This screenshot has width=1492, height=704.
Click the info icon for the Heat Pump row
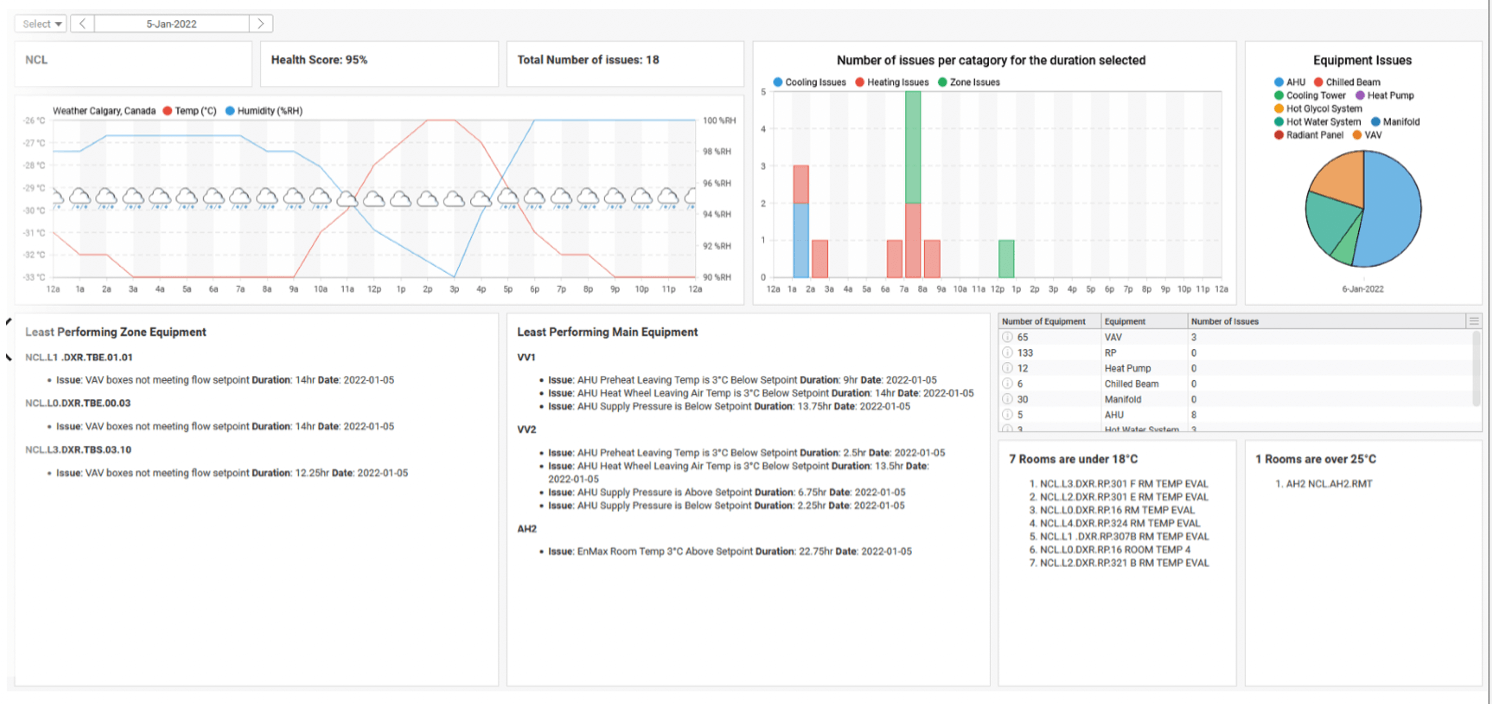(1008, 369)
